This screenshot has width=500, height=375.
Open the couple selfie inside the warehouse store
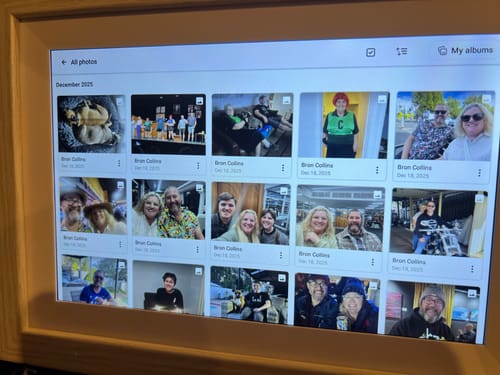coord(340,218)
